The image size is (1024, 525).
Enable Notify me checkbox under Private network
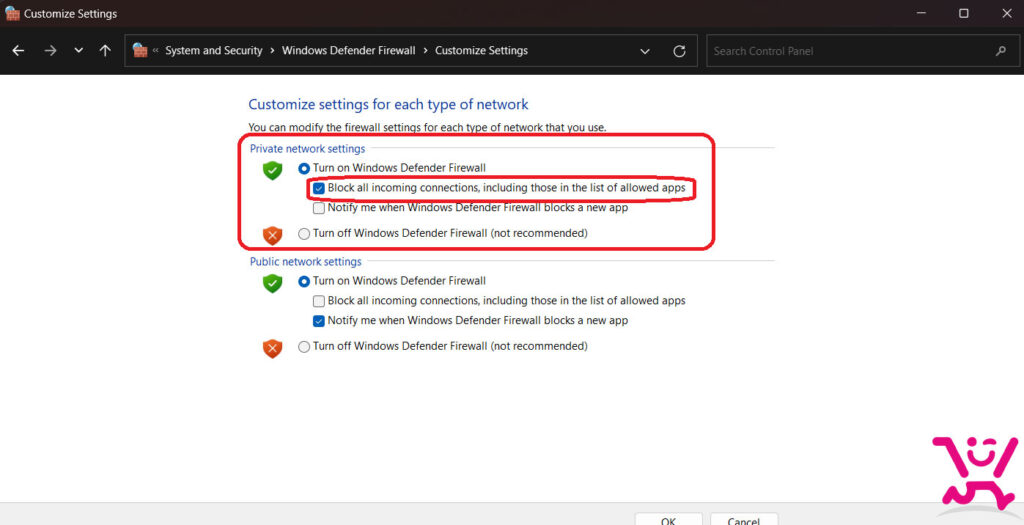point(318,208)
